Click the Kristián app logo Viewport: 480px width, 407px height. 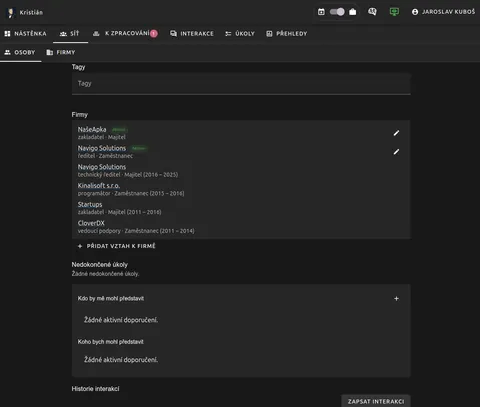[x=11, y=13]
